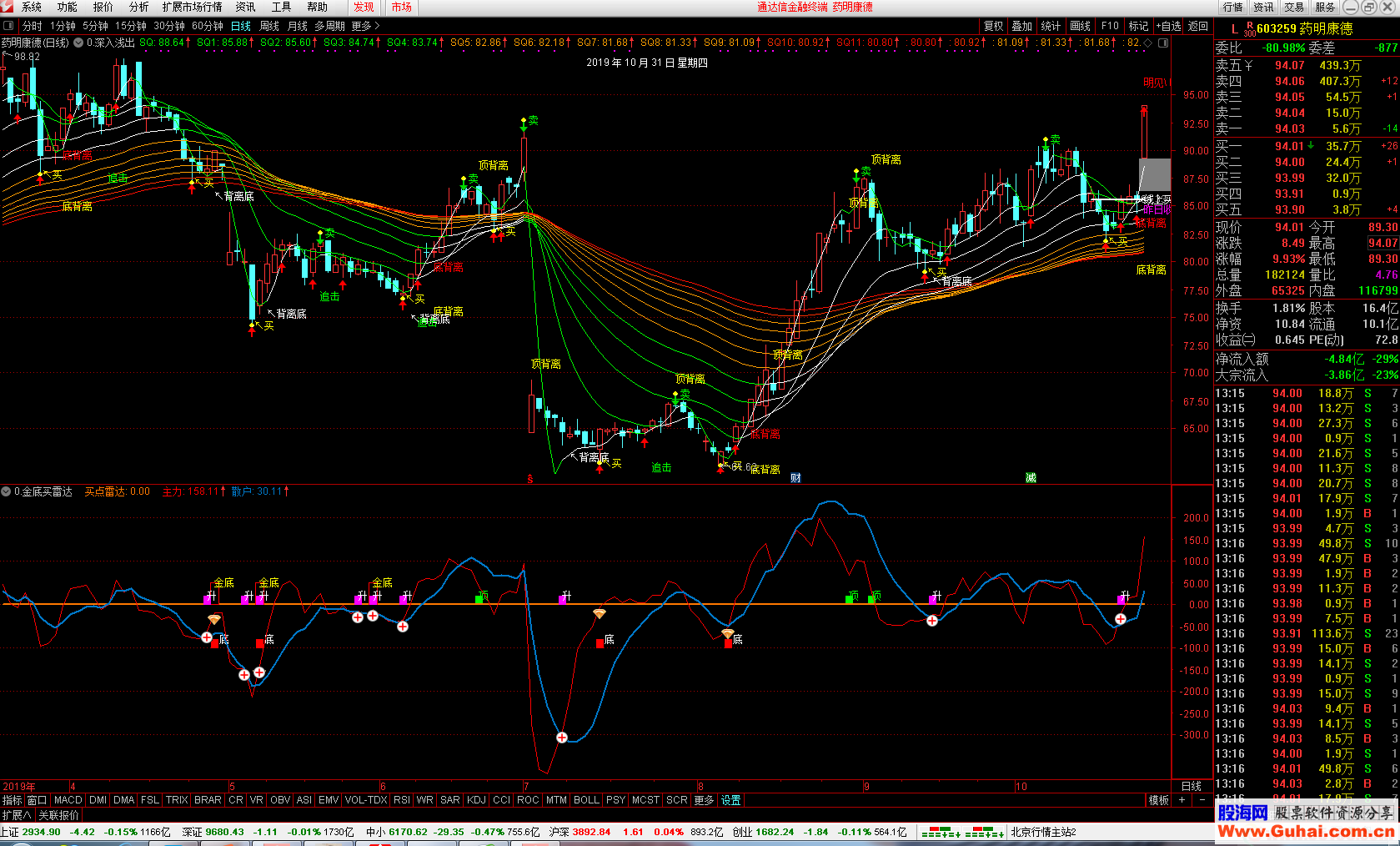Click the red $ marker below the July gap

pos(529,479)
